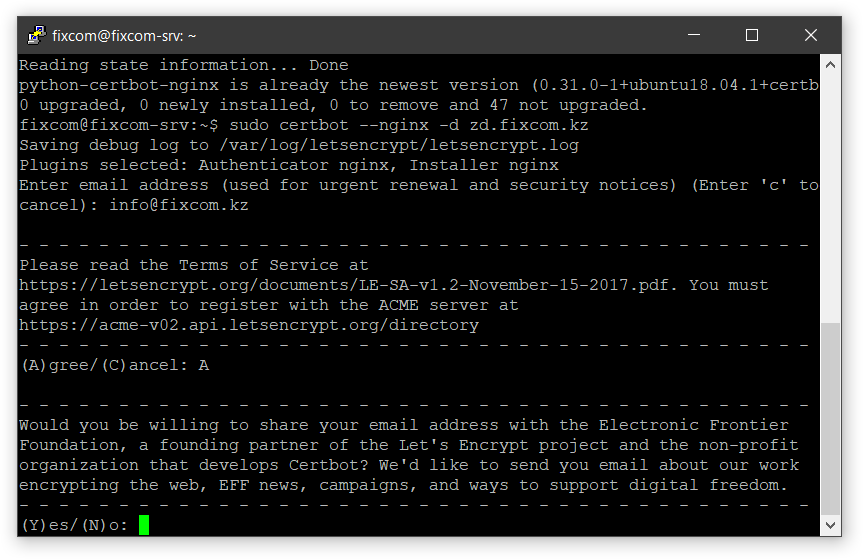Screen dimensions: 863x559
Task: Click the zd.fixcom.kz domain in command
Action: [x=529, y=125]
